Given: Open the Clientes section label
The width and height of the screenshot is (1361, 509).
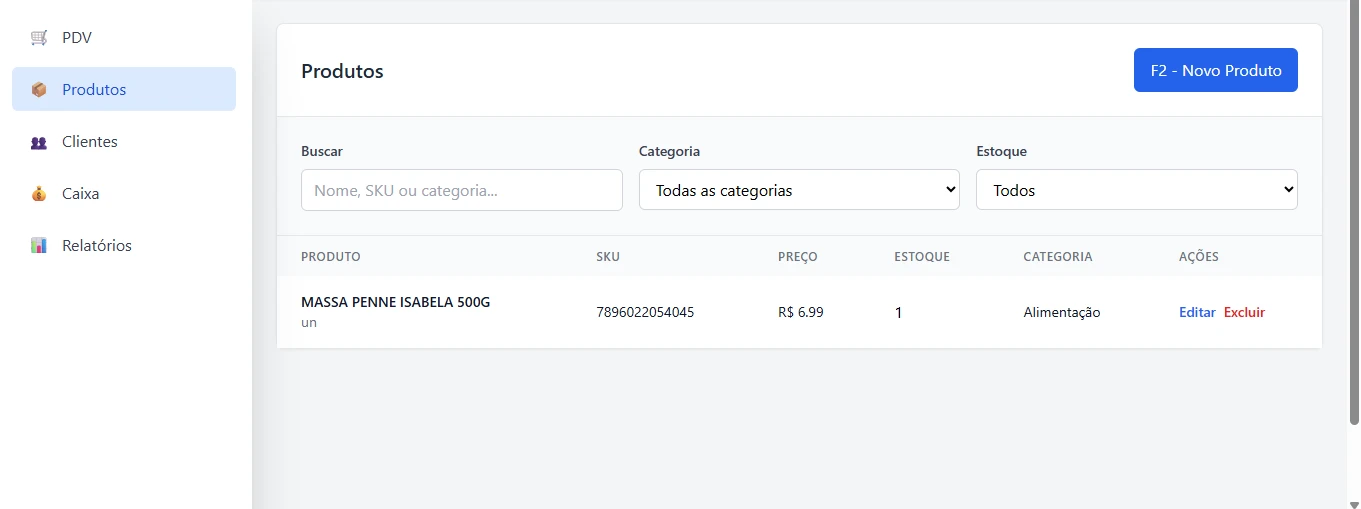Looking at the screenshot, I should coord(90,142).
